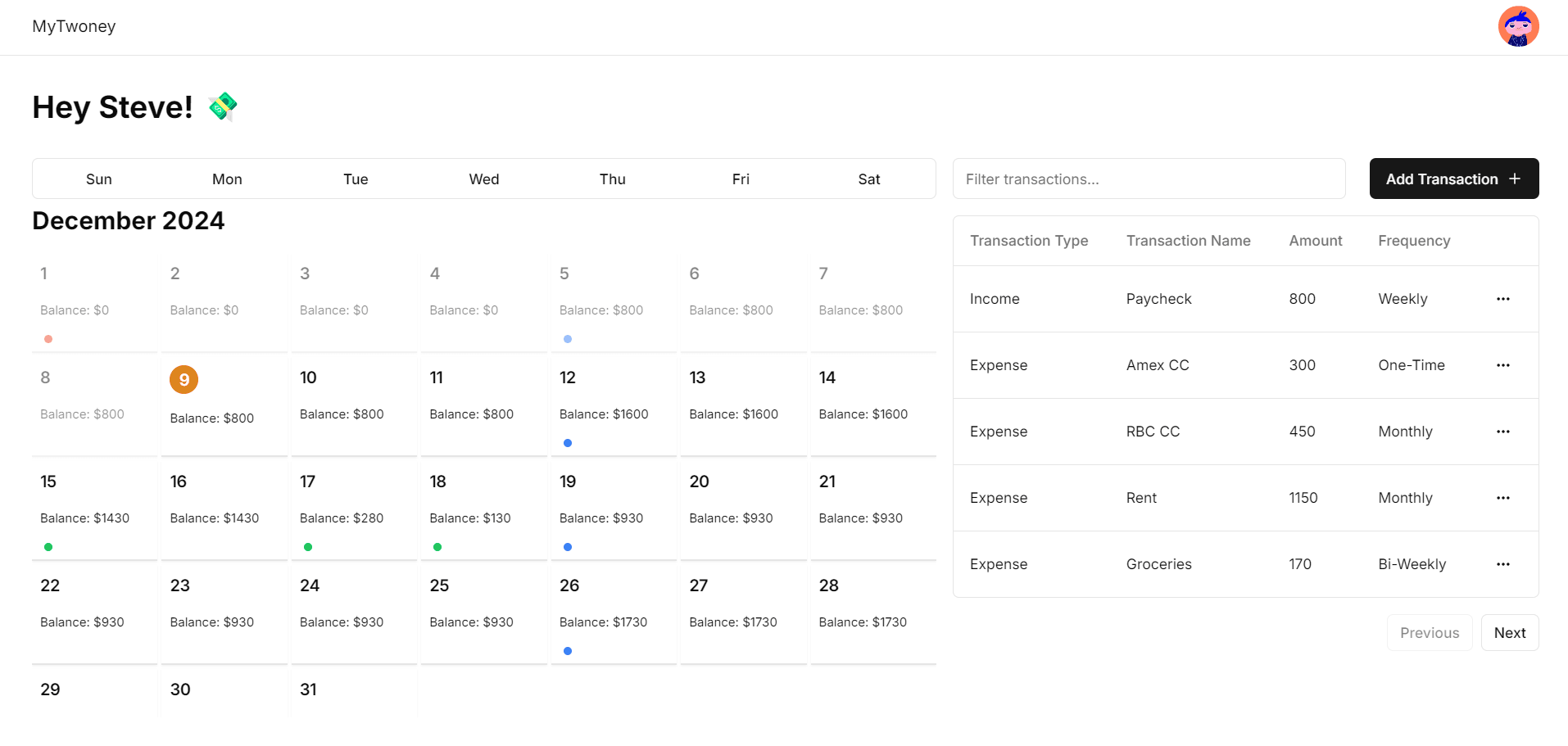Click Balance: $130 on December 18

470,518
